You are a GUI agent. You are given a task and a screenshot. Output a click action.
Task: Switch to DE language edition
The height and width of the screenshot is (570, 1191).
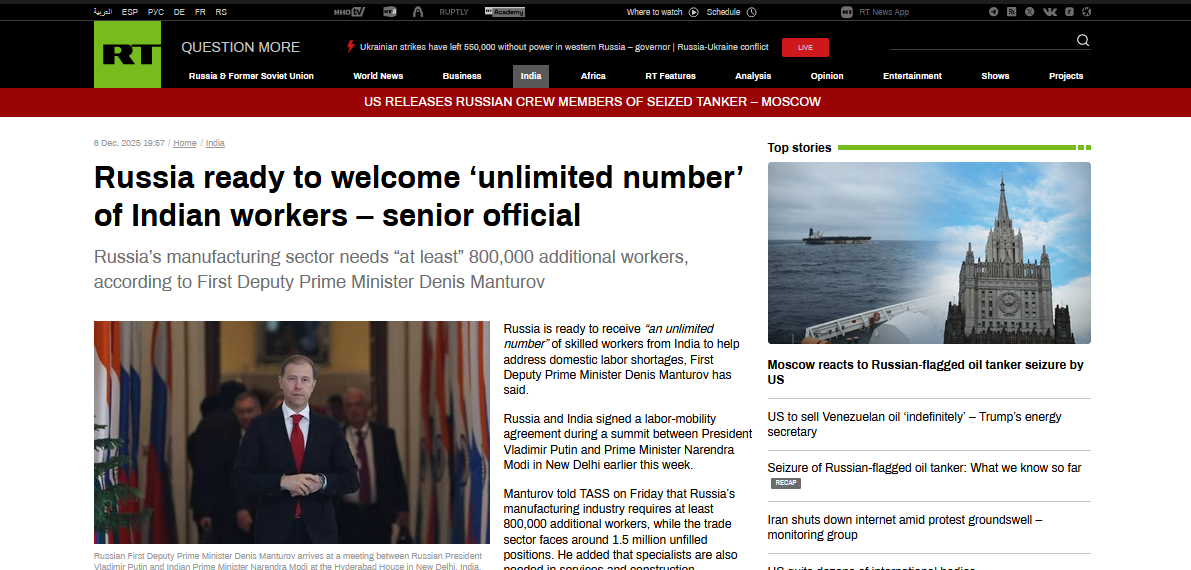tap(179, 11)
